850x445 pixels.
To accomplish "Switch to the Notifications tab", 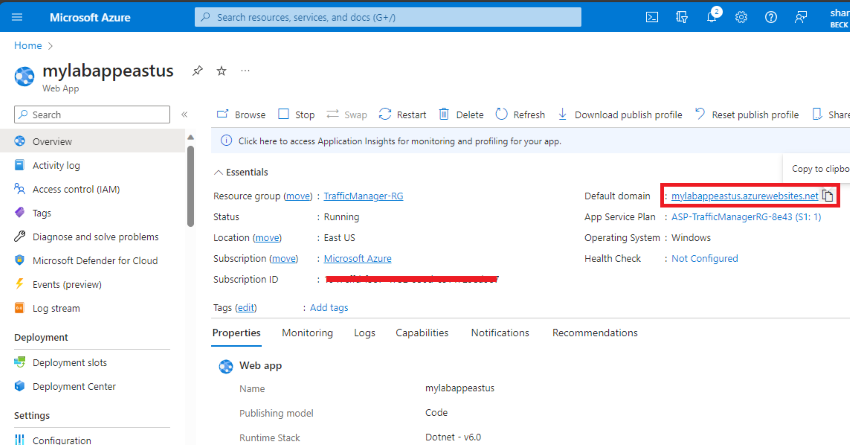I will (x=500, y=333).
